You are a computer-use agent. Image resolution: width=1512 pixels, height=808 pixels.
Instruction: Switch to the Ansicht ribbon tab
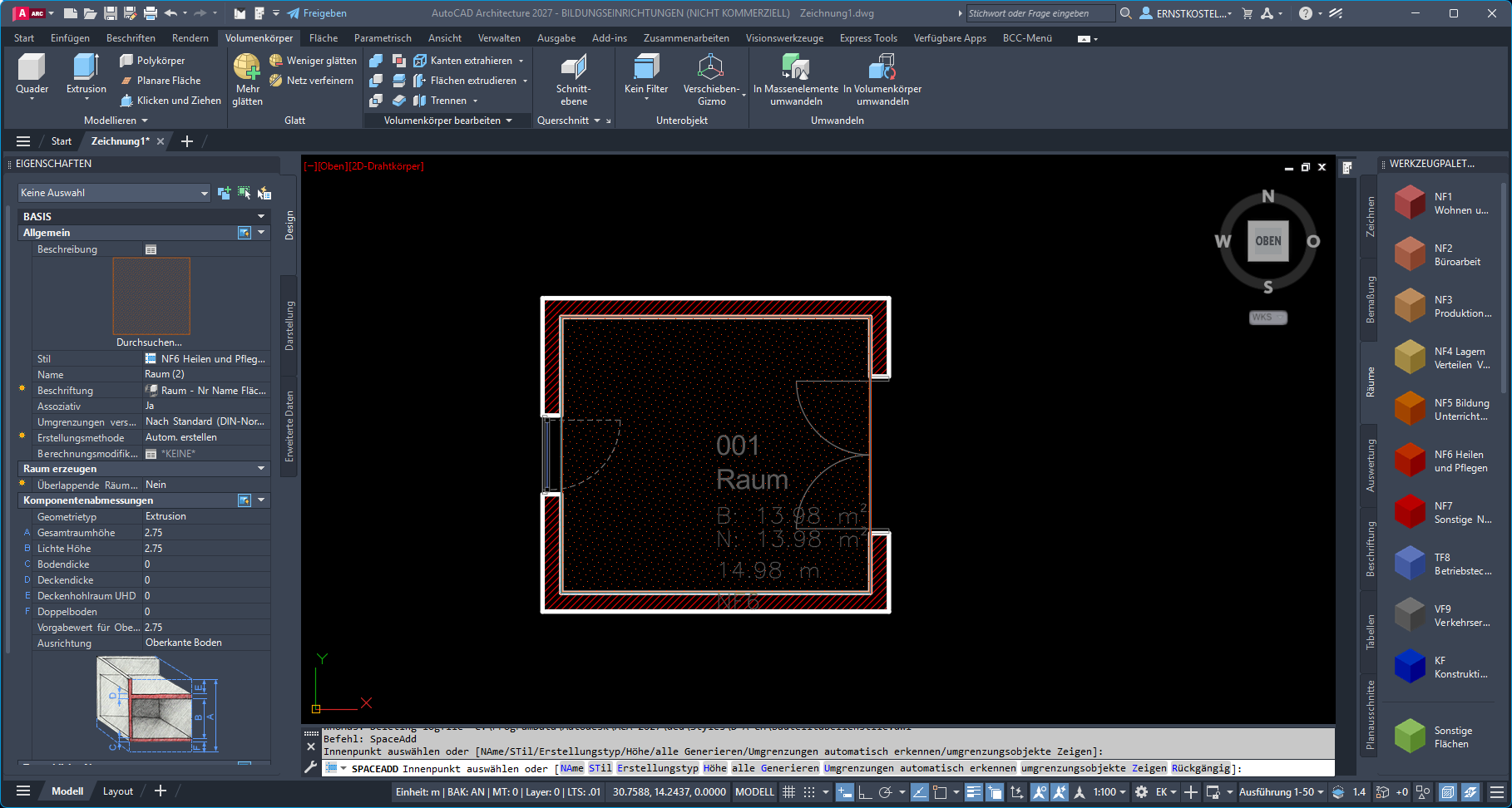click(445, 38)
